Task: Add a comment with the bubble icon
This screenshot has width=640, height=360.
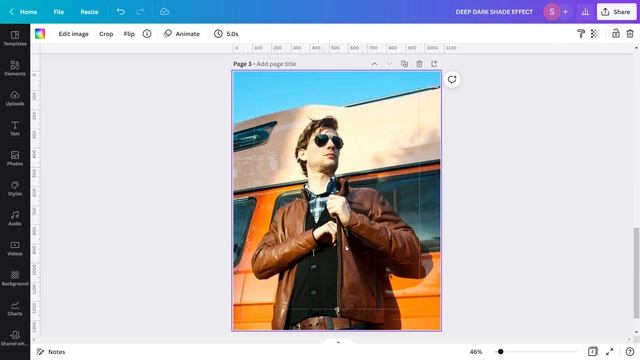Action: click(x=452, y=80)
